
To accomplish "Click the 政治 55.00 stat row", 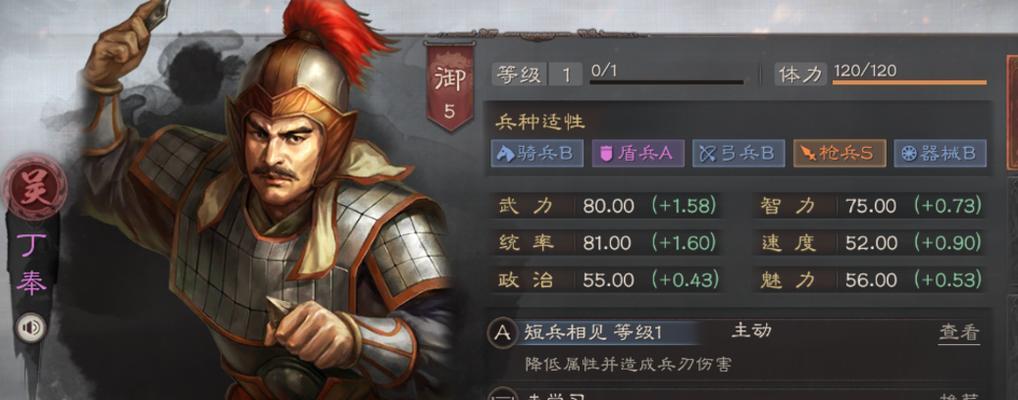I will click(608, 281).
